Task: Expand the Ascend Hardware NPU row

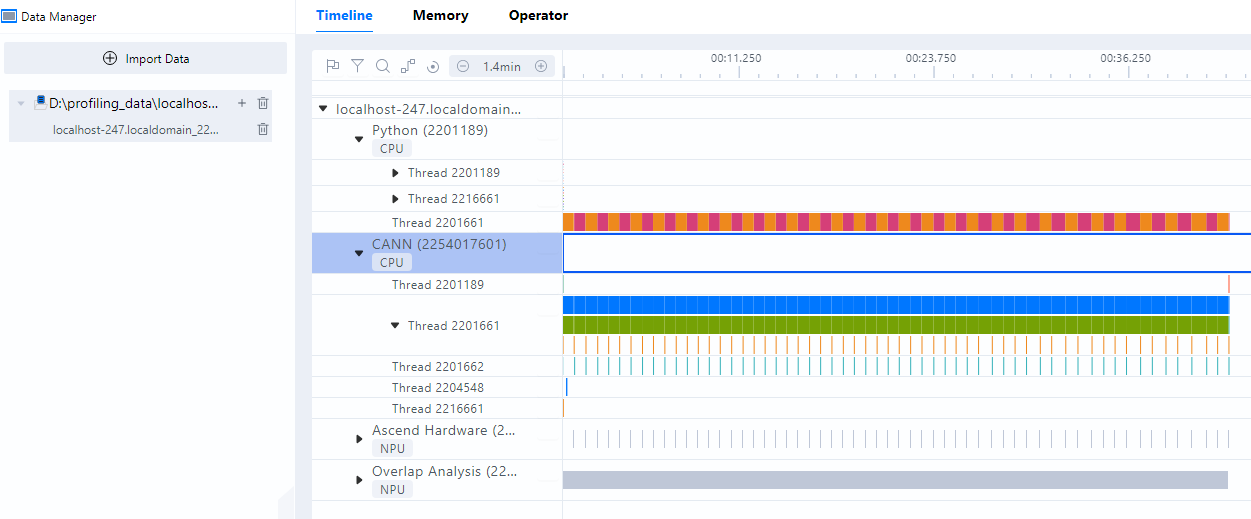Action: click(x=359, y=439)
